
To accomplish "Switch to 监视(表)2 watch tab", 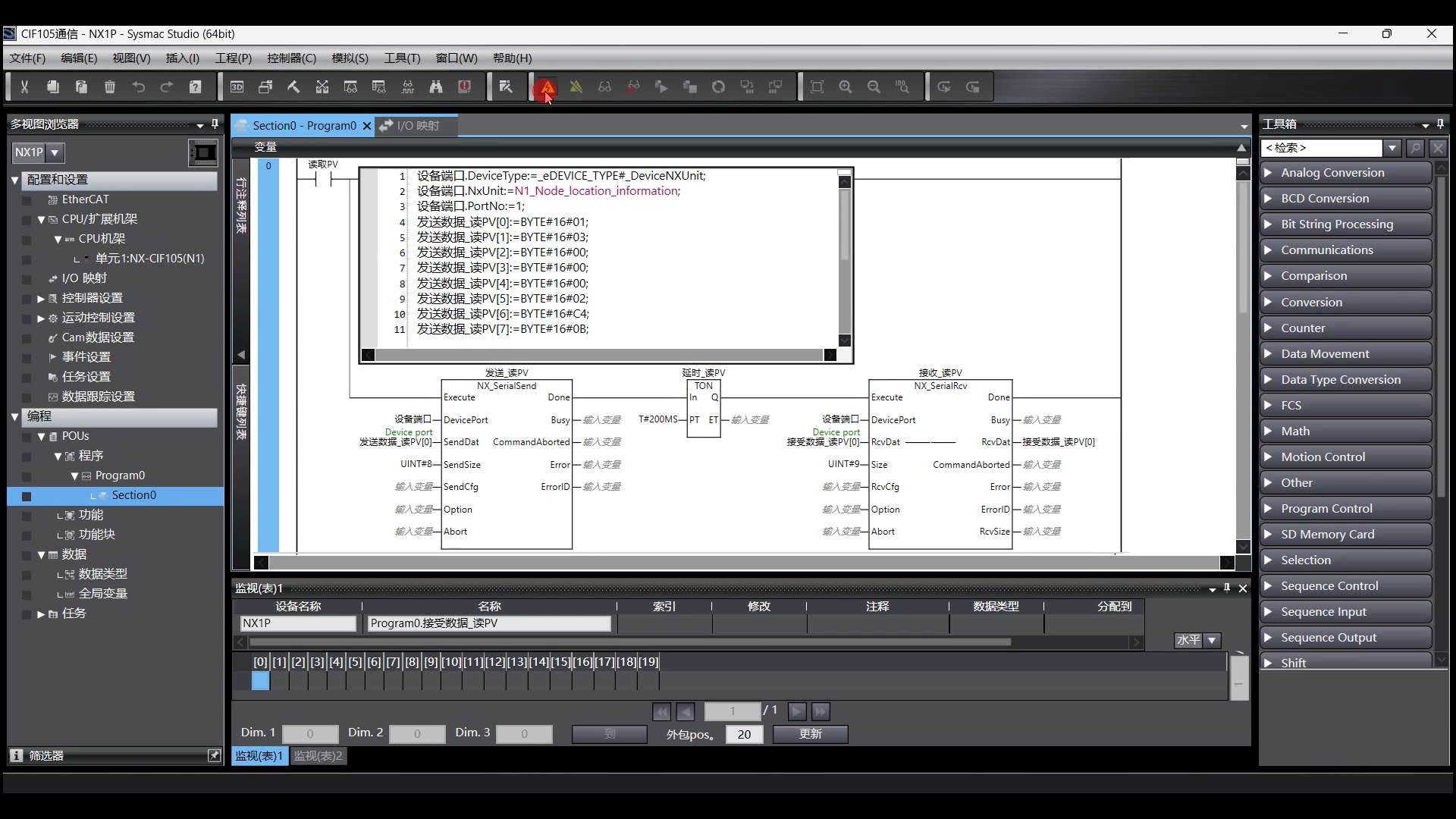I will click(x=318, y=756).
